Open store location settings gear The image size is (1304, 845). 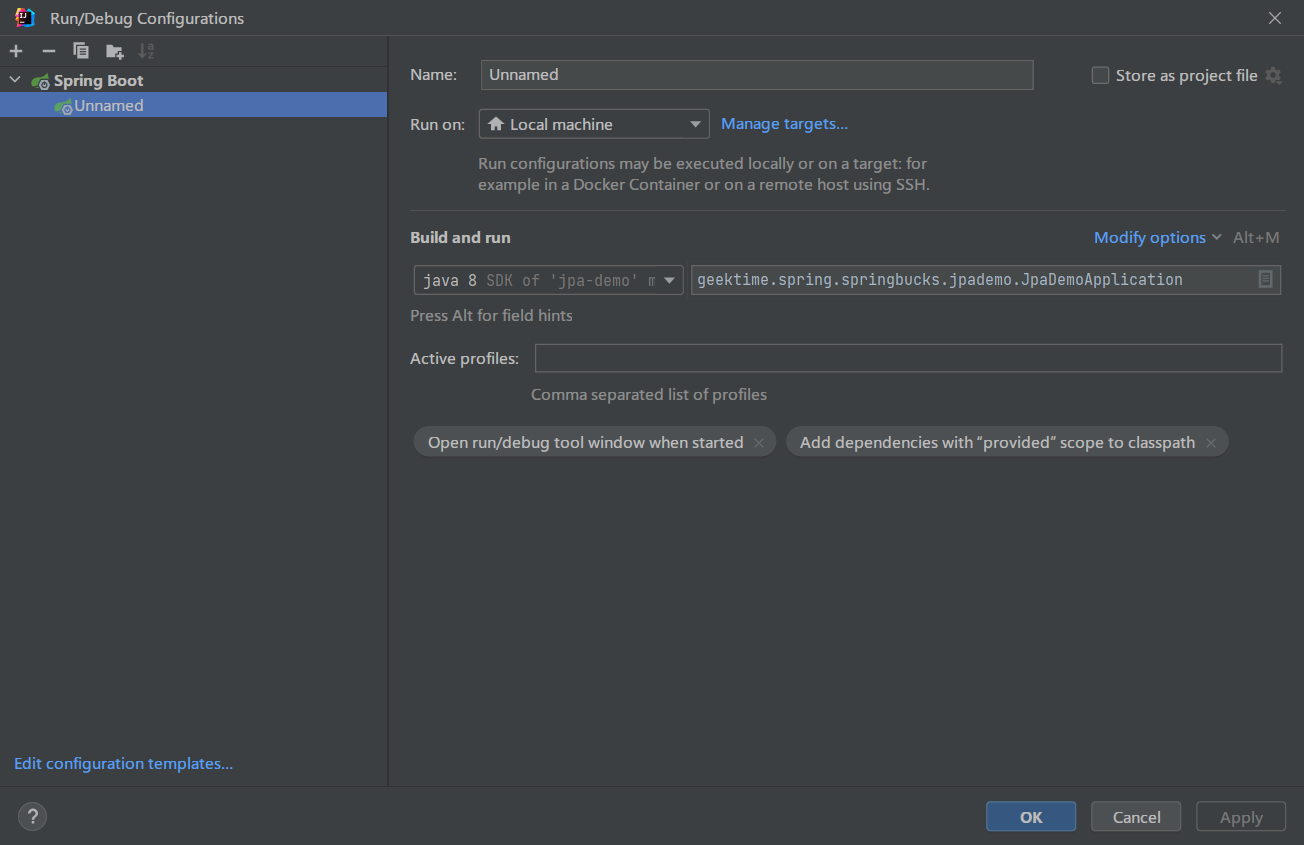pos(1273,75)
